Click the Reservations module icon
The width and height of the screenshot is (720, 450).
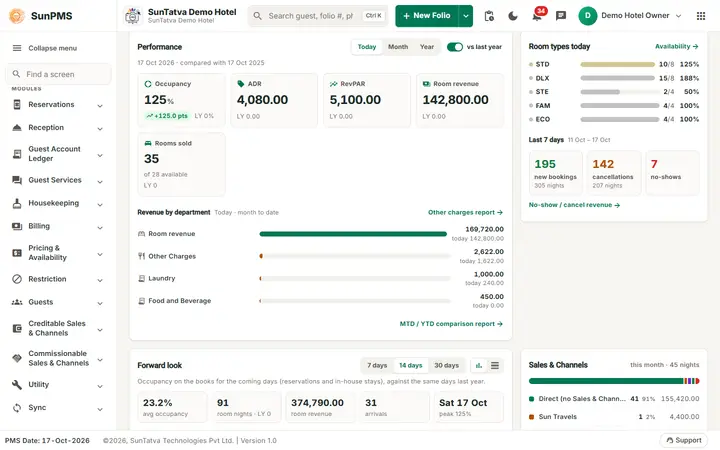click(x=17, y=105)
